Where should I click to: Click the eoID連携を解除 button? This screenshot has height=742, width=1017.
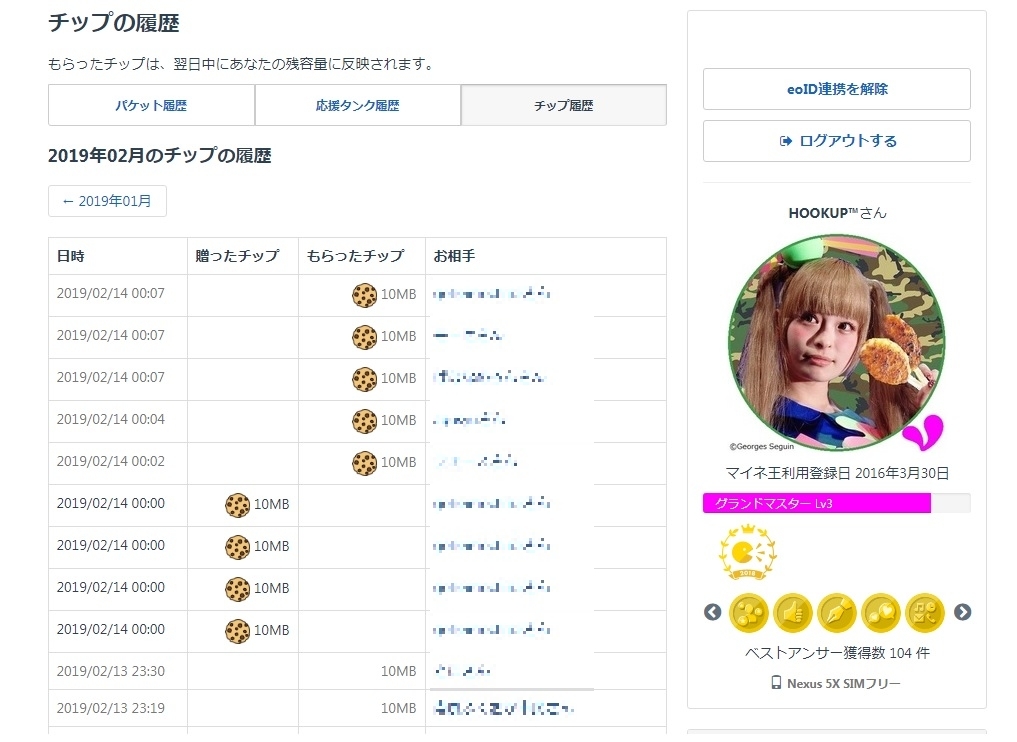tap(837, 89)
